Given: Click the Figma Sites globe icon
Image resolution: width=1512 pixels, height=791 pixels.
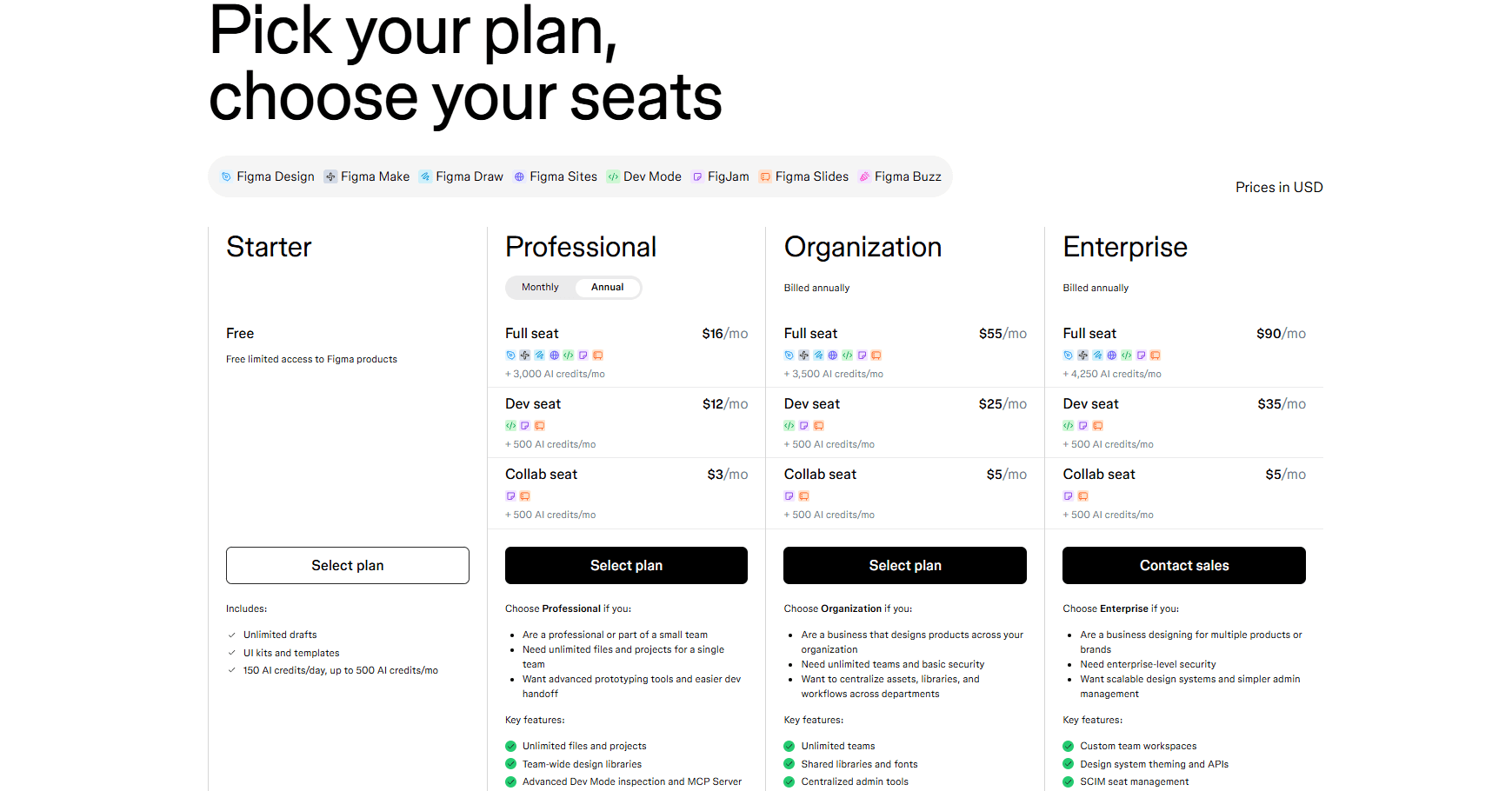Looking at the screenshot, I should [519, 176].
